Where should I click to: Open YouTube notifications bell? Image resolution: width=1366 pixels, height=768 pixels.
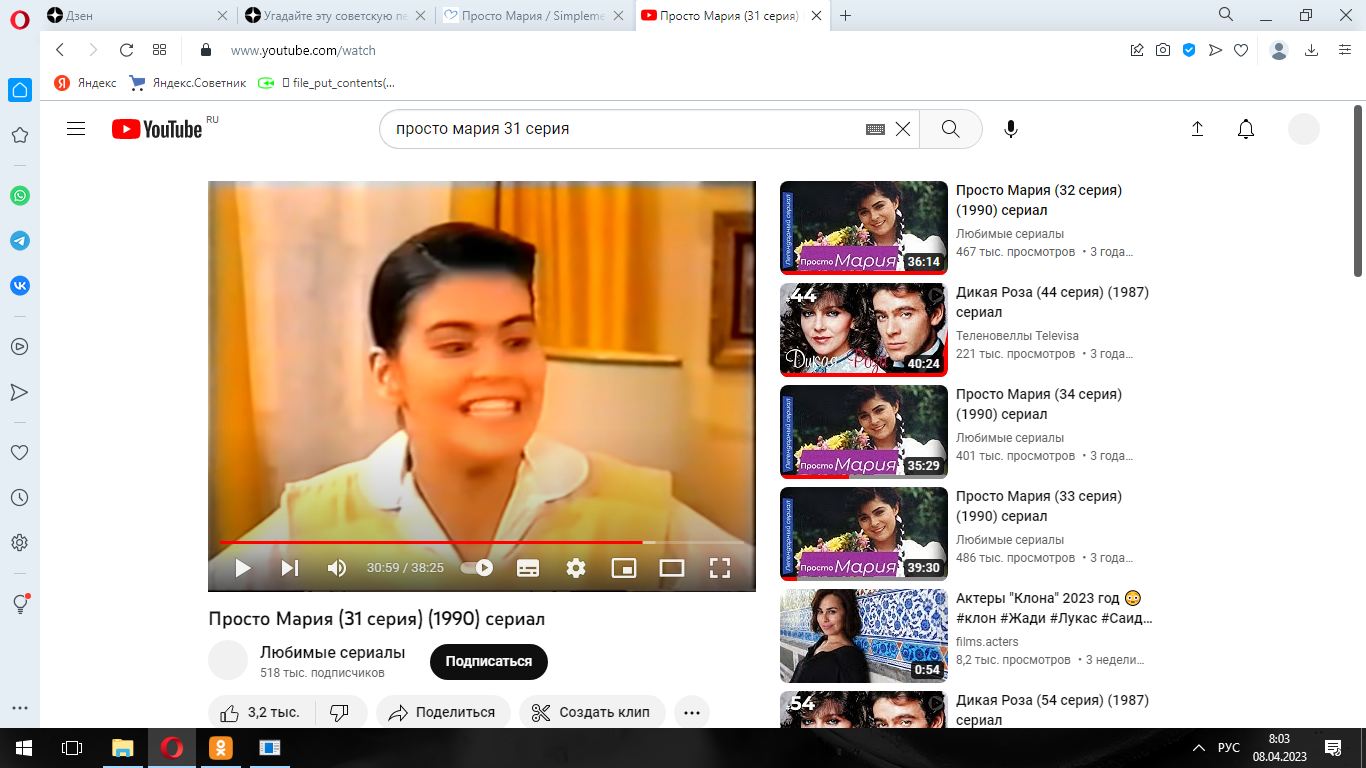(1246, 129)
